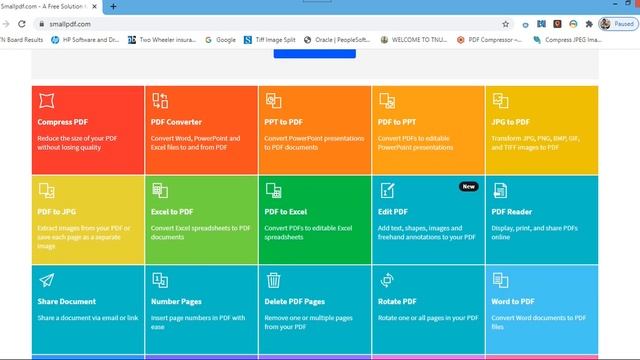The image size is (640, 360).
Task: Open the PDF to Excel title link
Action: 285,212
